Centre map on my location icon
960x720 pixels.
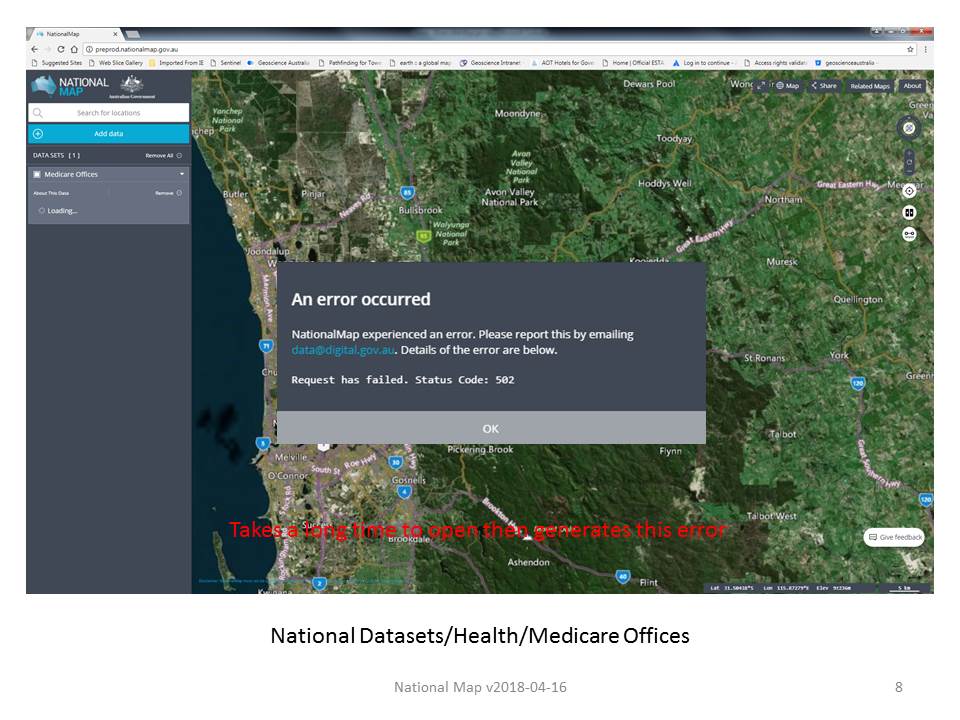point(909,190)
